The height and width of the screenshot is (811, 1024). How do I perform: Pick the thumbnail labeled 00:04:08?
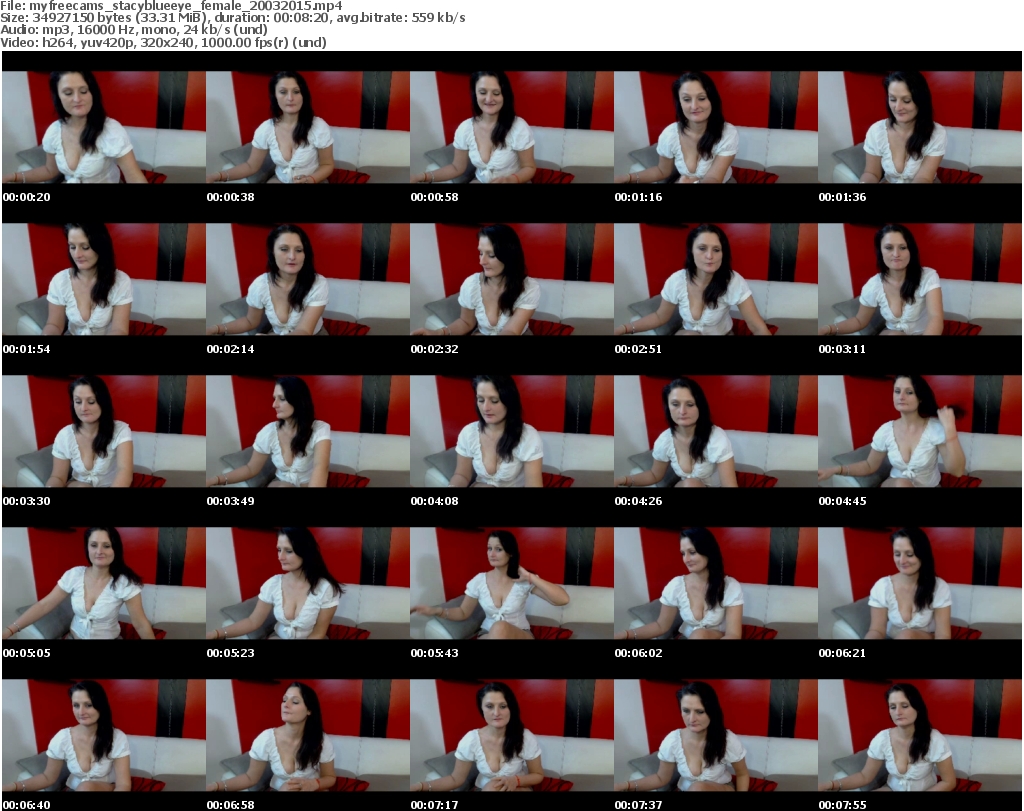pos(511,431)
